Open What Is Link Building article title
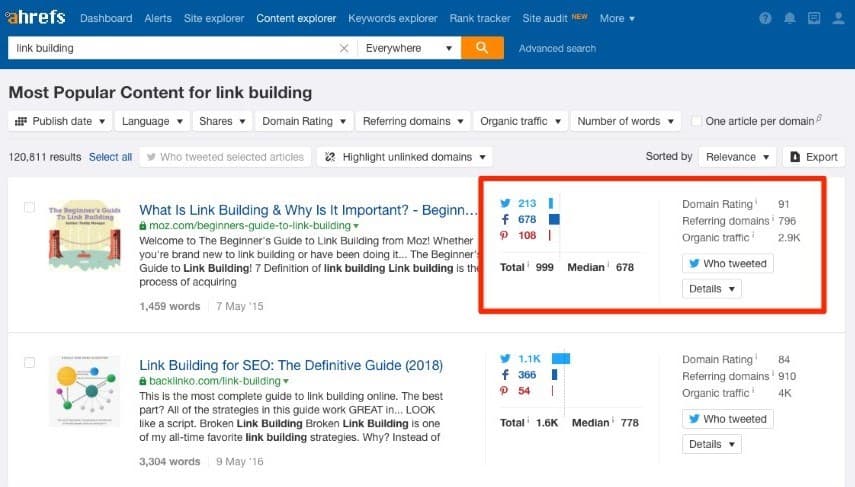Viewport: 855px width, 487px height. 308,210
